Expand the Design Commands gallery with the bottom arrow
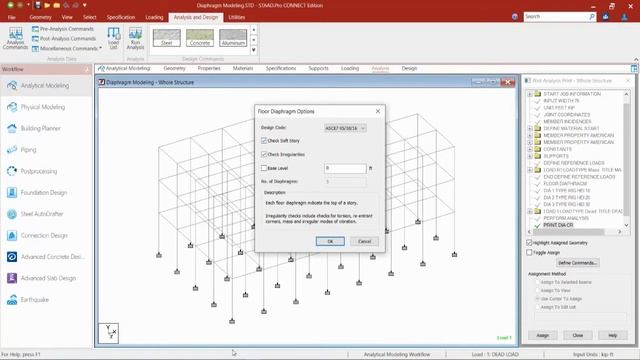The width and height of the screenshot is (640, 360). [x=253, y=50]
